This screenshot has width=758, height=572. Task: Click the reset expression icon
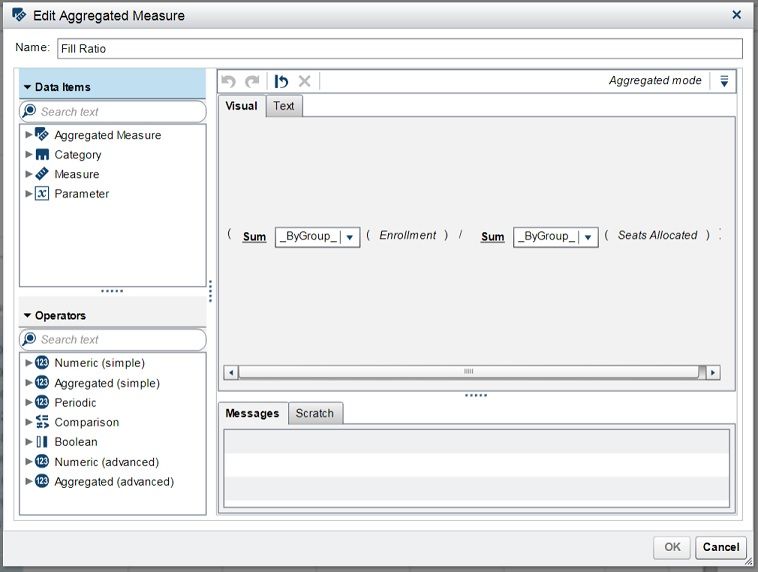[x=282, y=81]
